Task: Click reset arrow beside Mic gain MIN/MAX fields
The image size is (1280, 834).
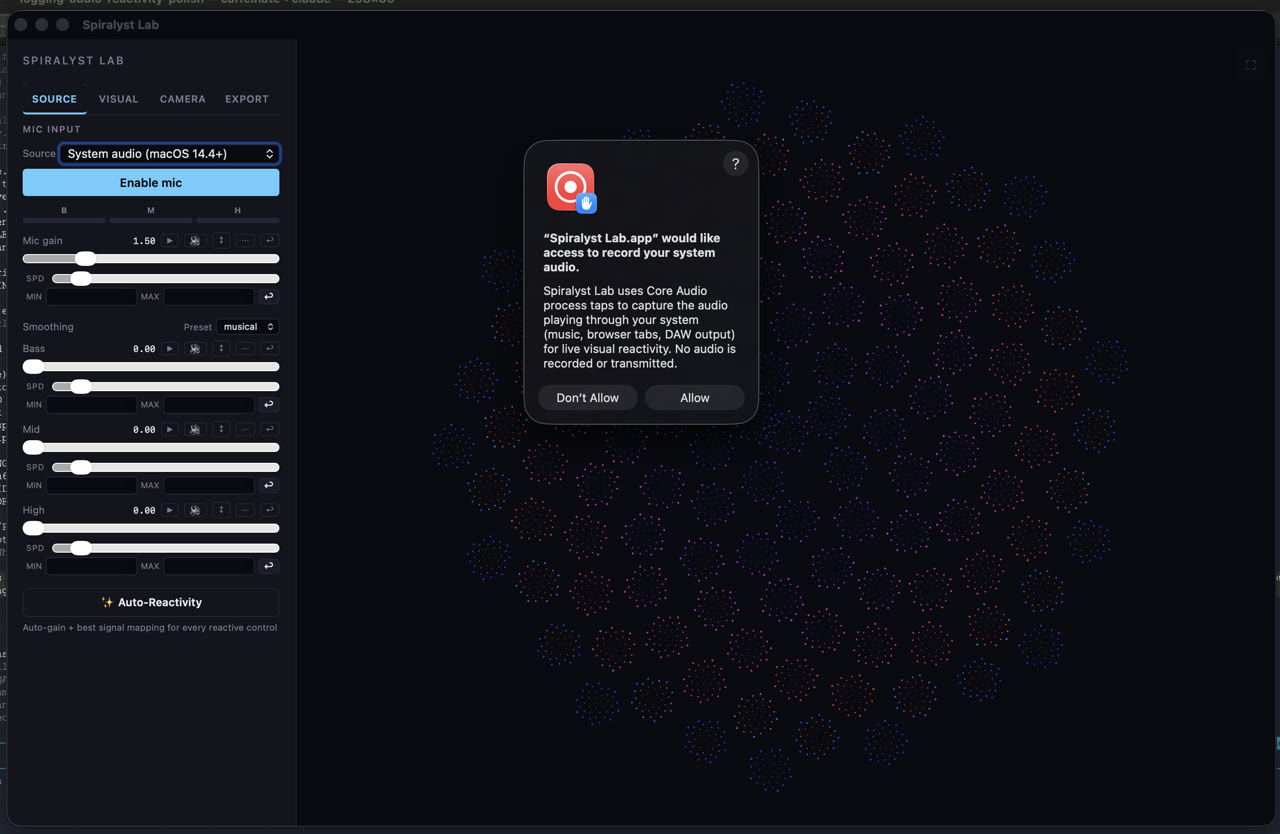Action: pyautogui.click(x=268, y=297)
